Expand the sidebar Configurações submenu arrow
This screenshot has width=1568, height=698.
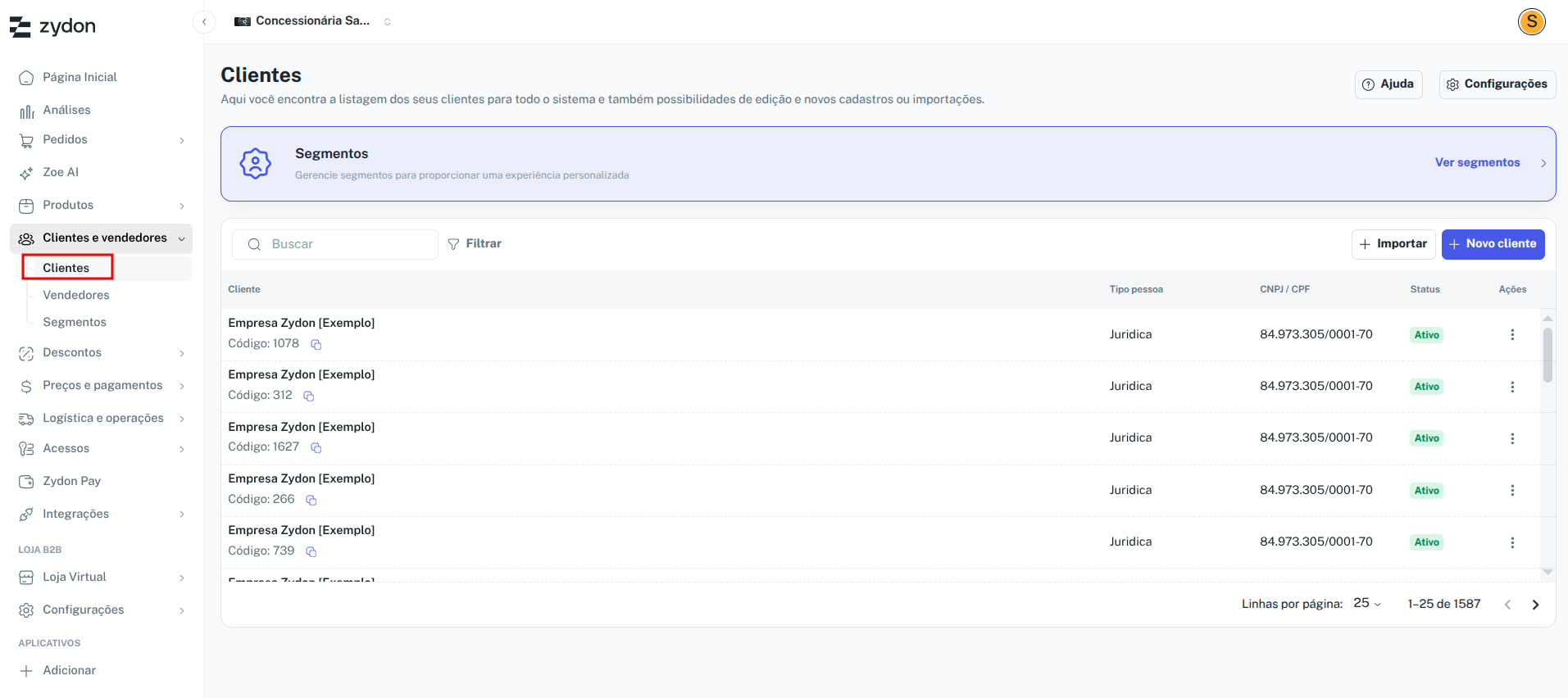point(182,610)
